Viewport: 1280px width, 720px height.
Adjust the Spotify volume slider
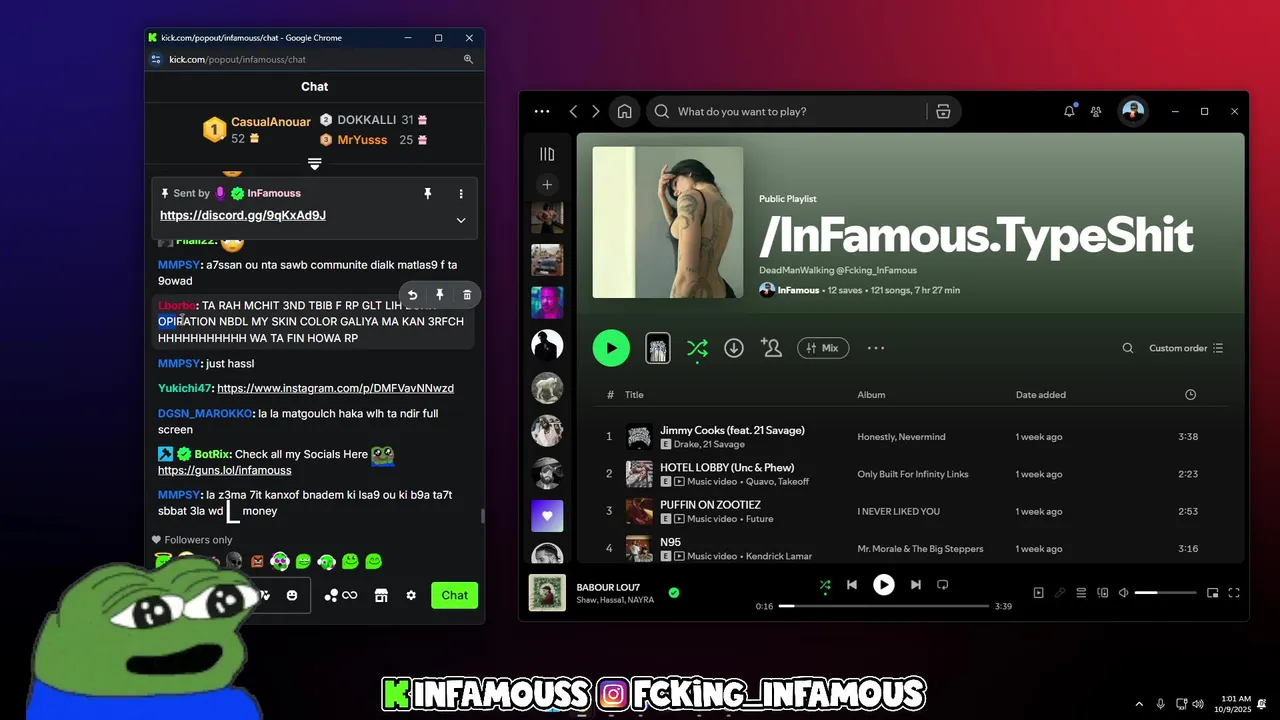[1165, 593]
